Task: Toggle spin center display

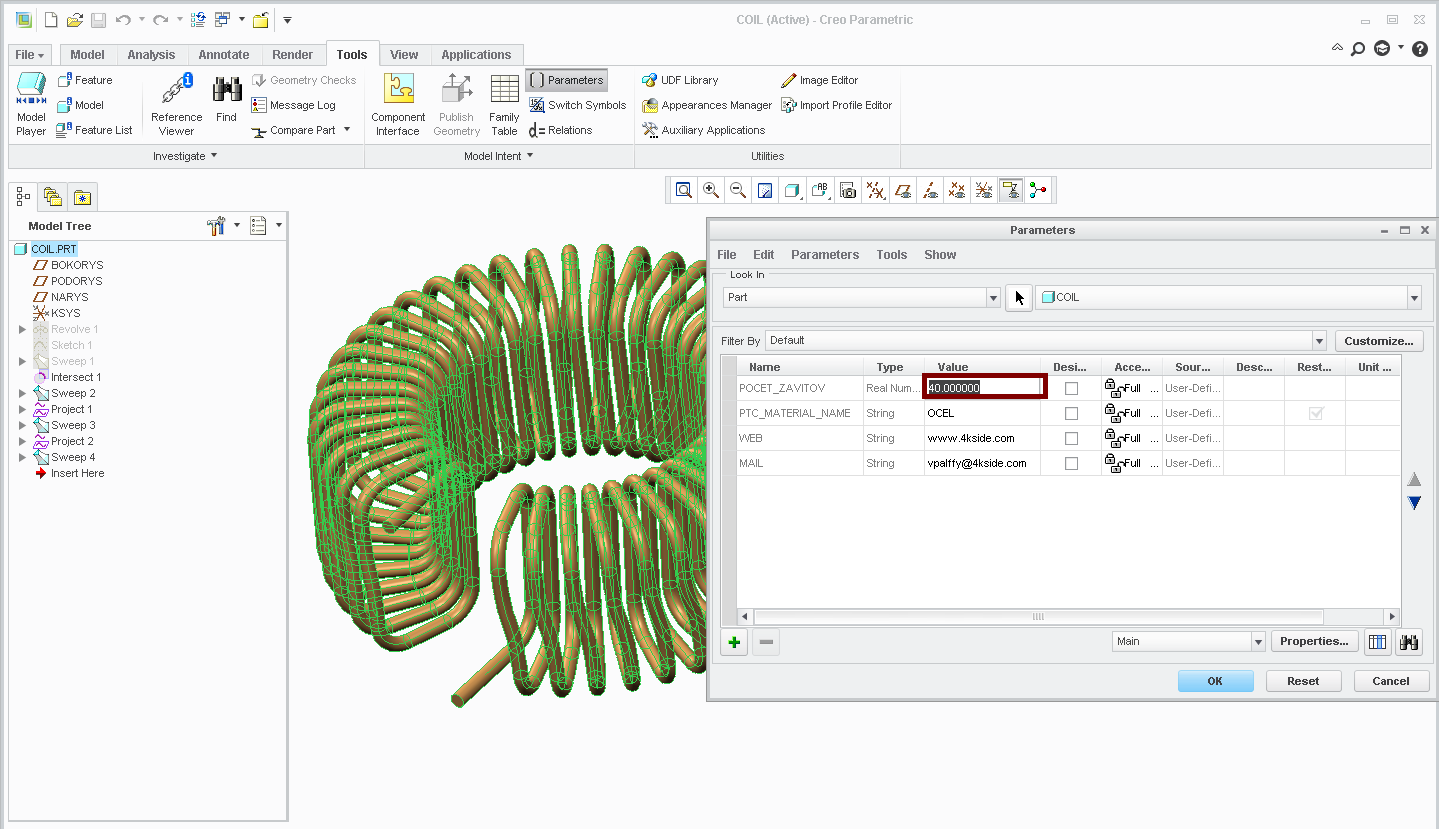Action: coord(1038,190)
